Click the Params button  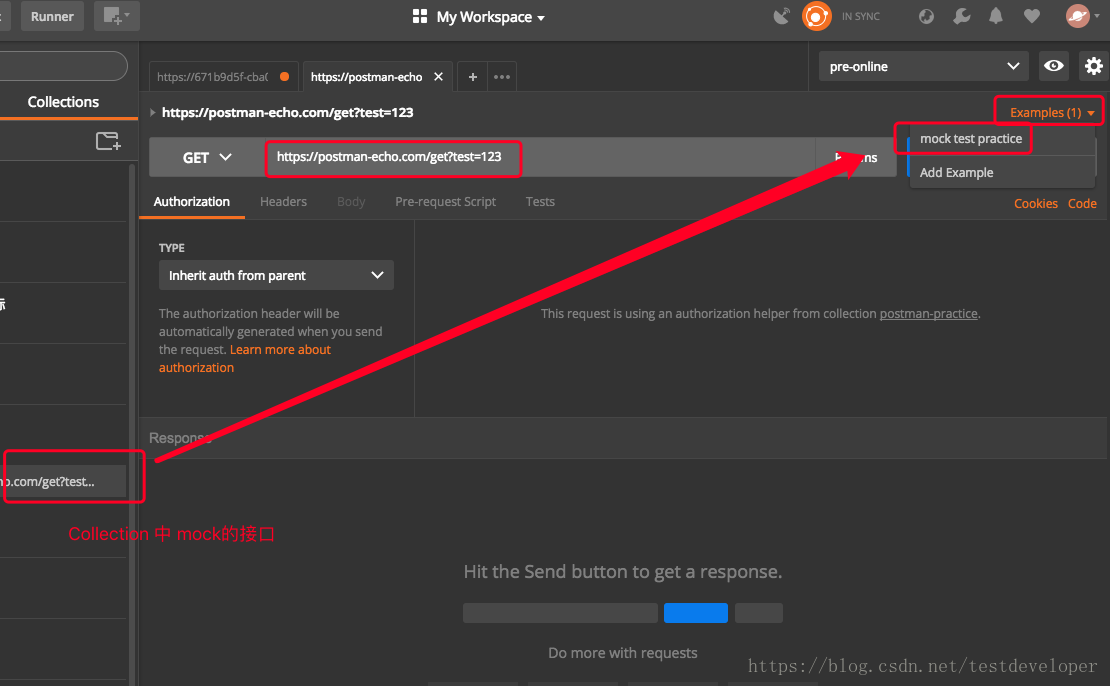(856, 157)
